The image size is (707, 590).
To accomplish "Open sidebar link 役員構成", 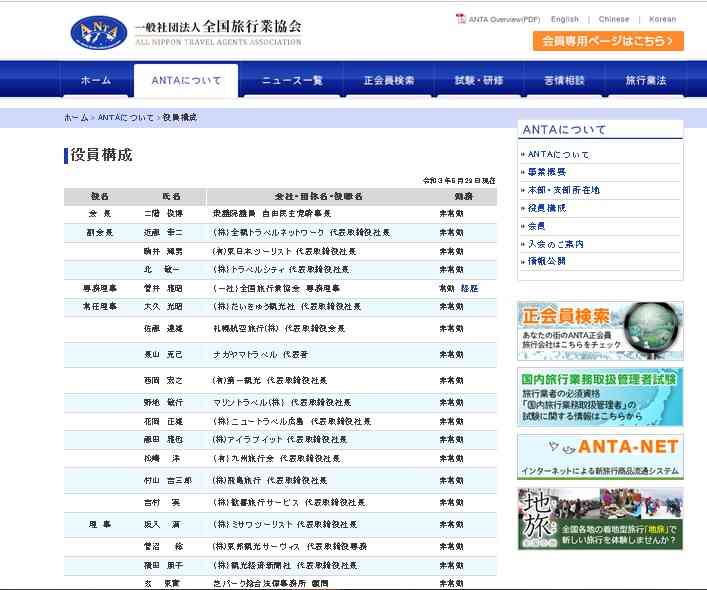I will click(x=546, y=208).
